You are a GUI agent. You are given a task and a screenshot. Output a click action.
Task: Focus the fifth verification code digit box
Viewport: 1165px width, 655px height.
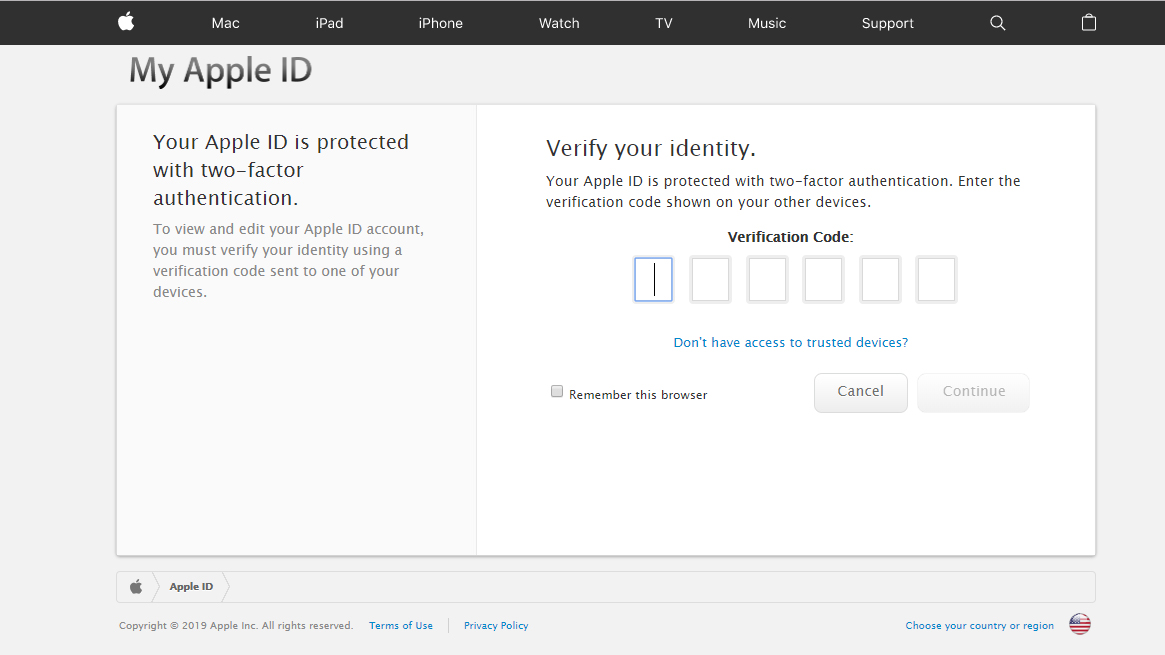(880, 279)
